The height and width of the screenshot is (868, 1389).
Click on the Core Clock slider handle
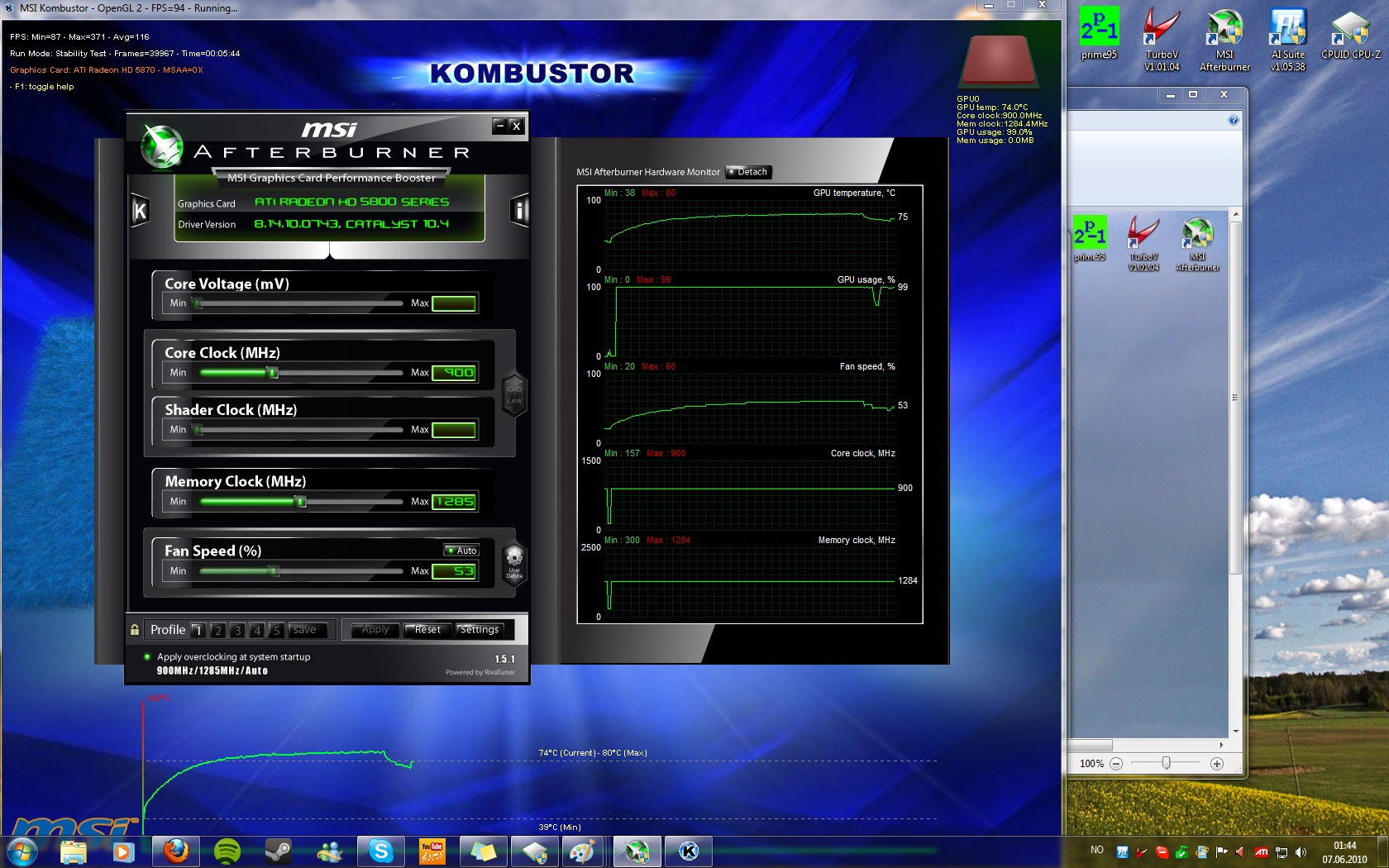272,373
